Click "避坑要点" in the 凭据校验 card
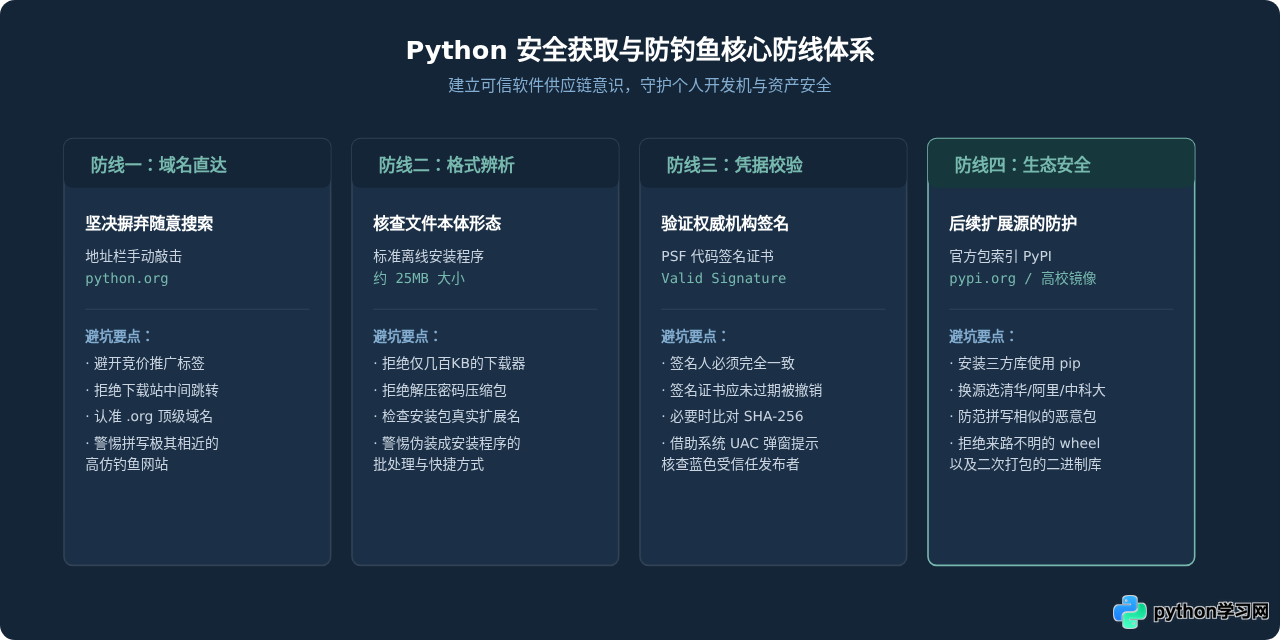This screenshot has height=640, width=1280. [x=695, y=336]
